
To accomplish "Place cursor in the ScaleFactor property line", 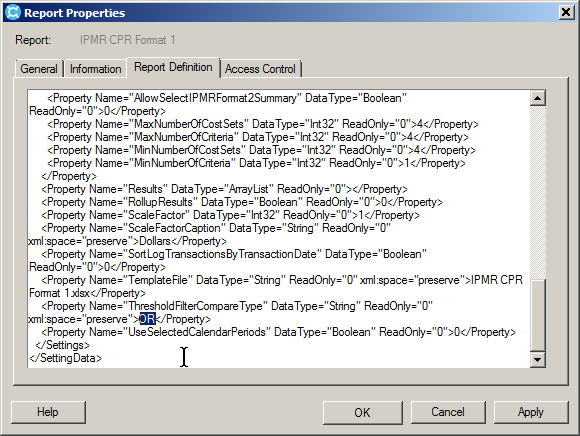I will point(230,215).
